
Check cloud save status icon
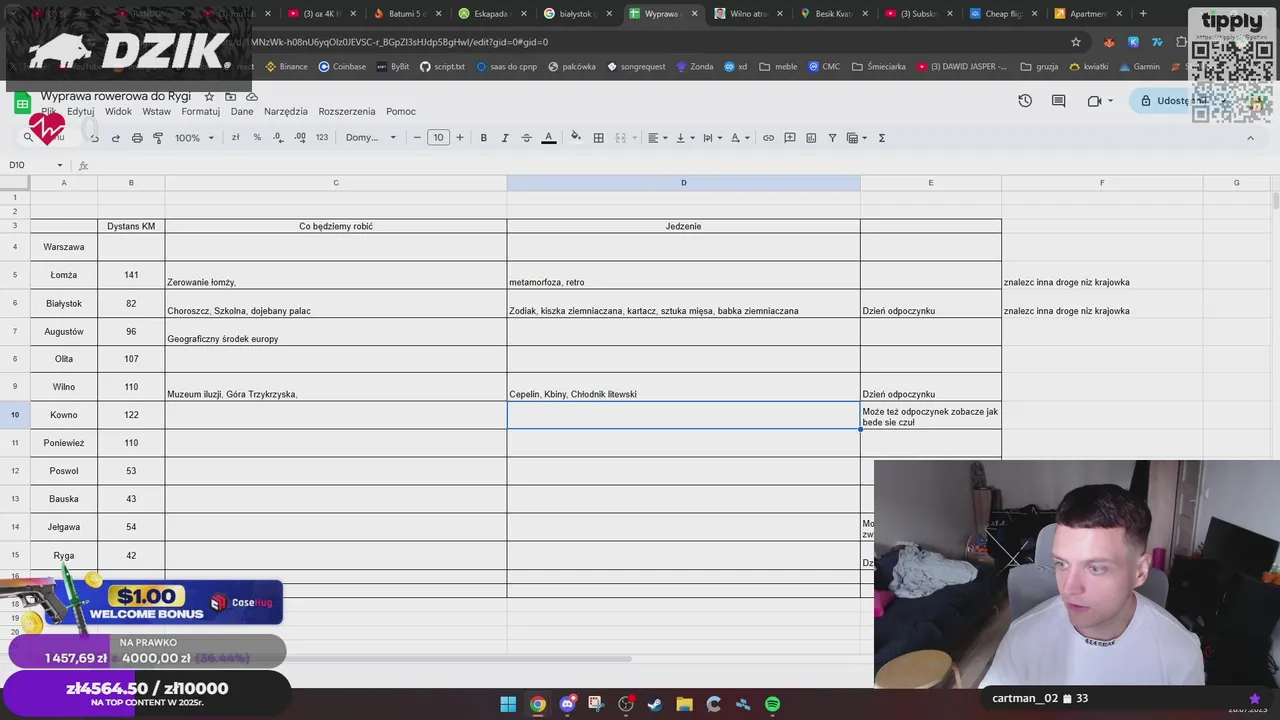point(252,96)
